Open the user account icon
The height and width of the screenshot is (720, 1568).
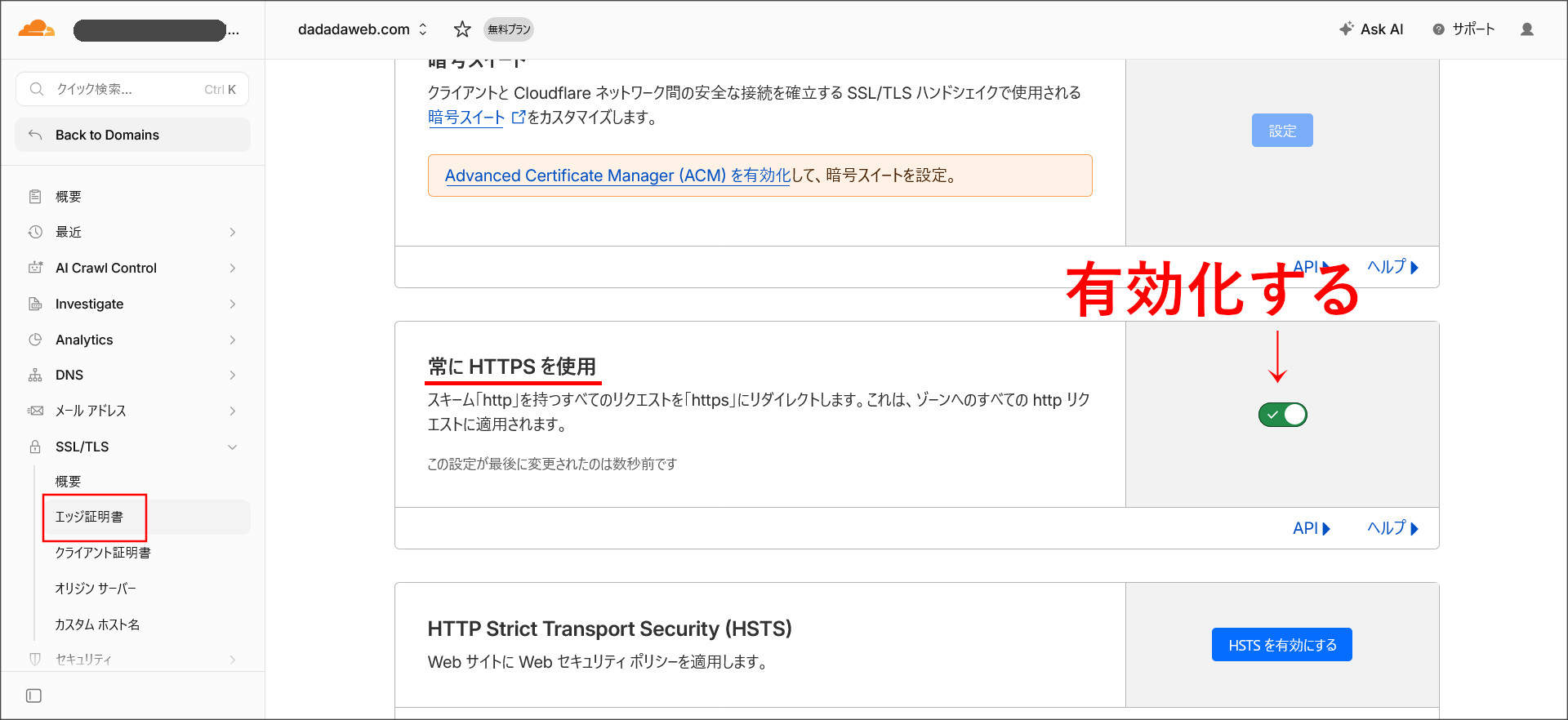[1527, 29]
